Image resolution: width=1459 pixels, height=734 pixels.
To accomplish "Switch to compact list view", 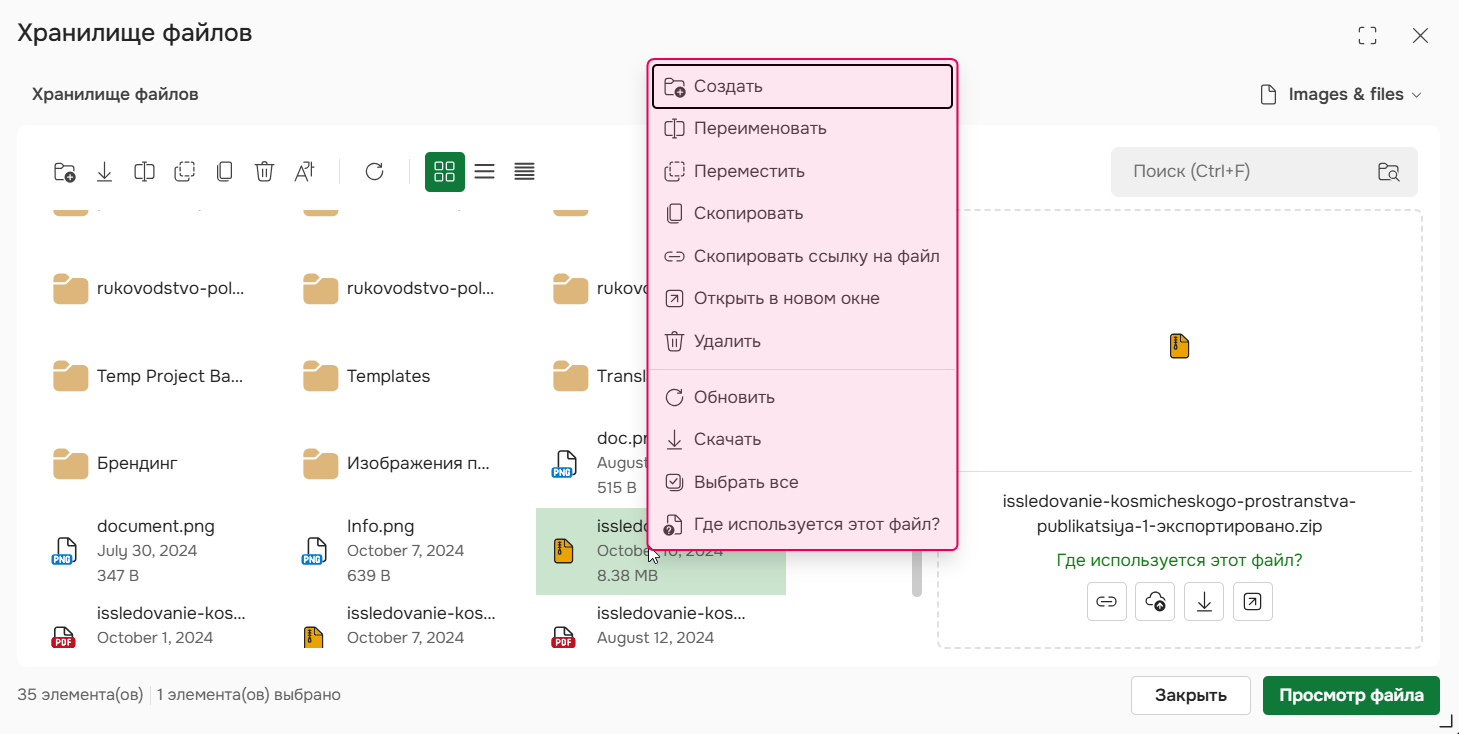I will [524, 172].
